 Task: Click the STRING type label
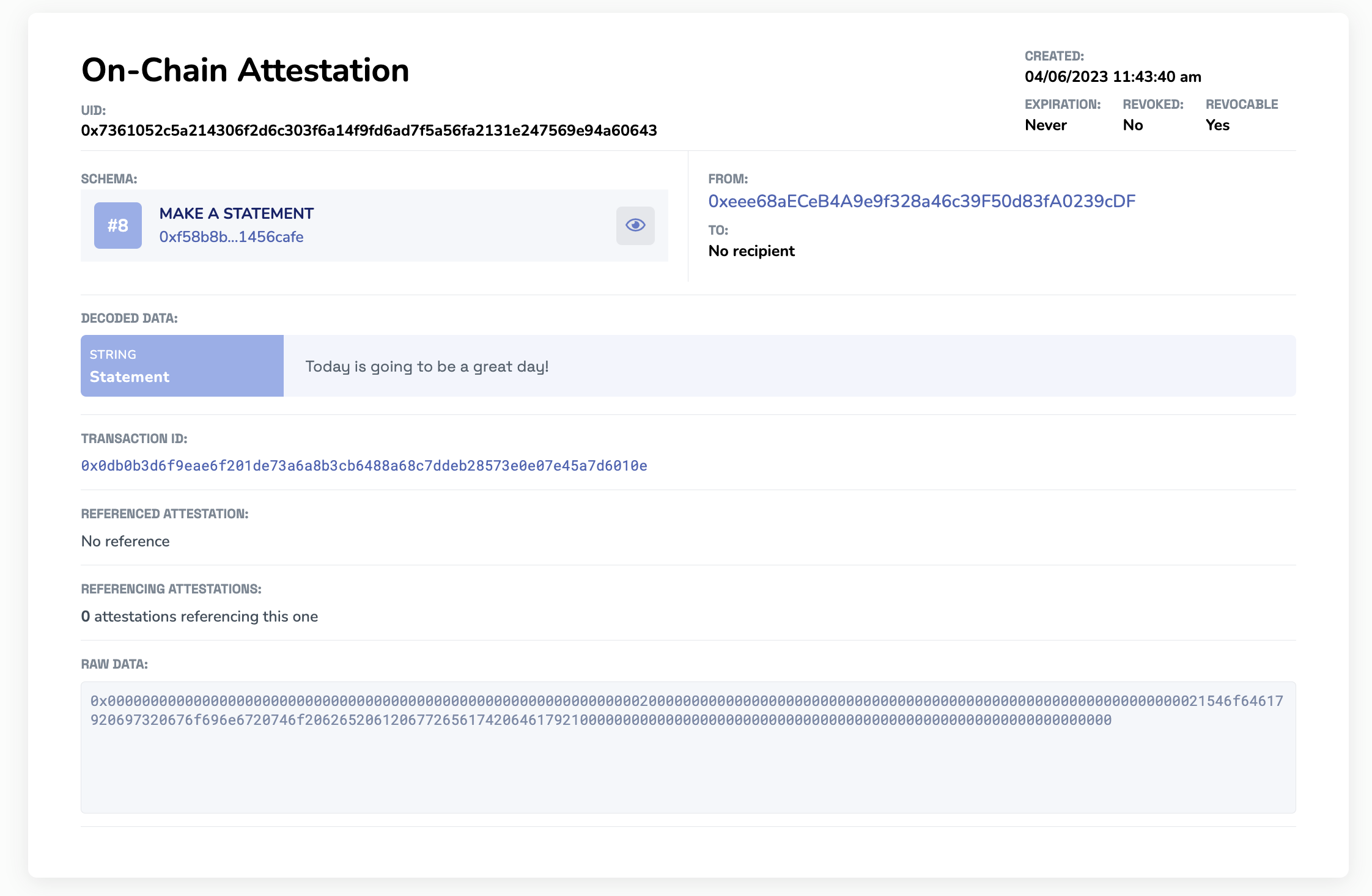pos(114,354)
